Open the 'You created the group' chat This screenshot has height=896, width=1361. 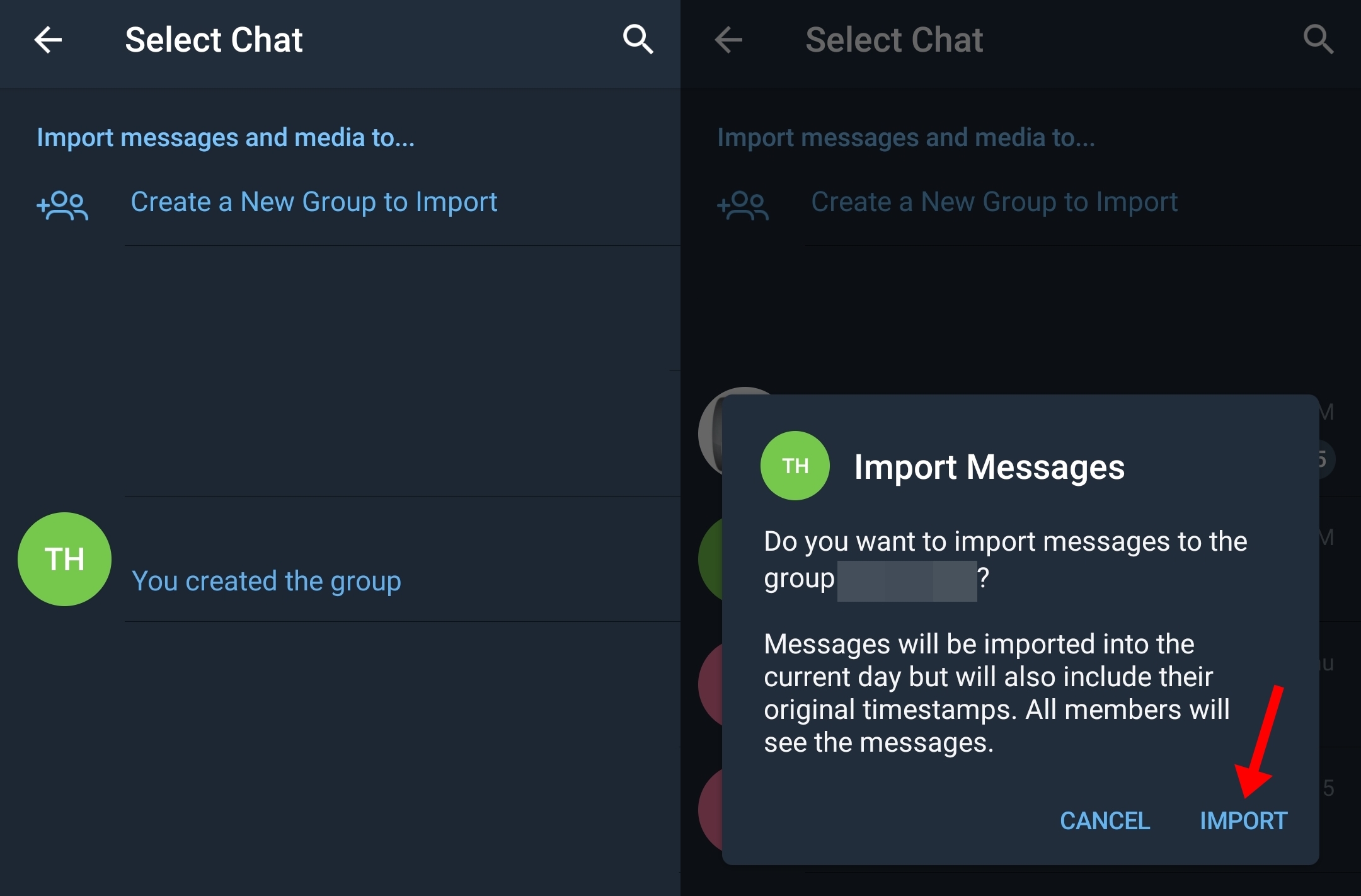point(266,581)
